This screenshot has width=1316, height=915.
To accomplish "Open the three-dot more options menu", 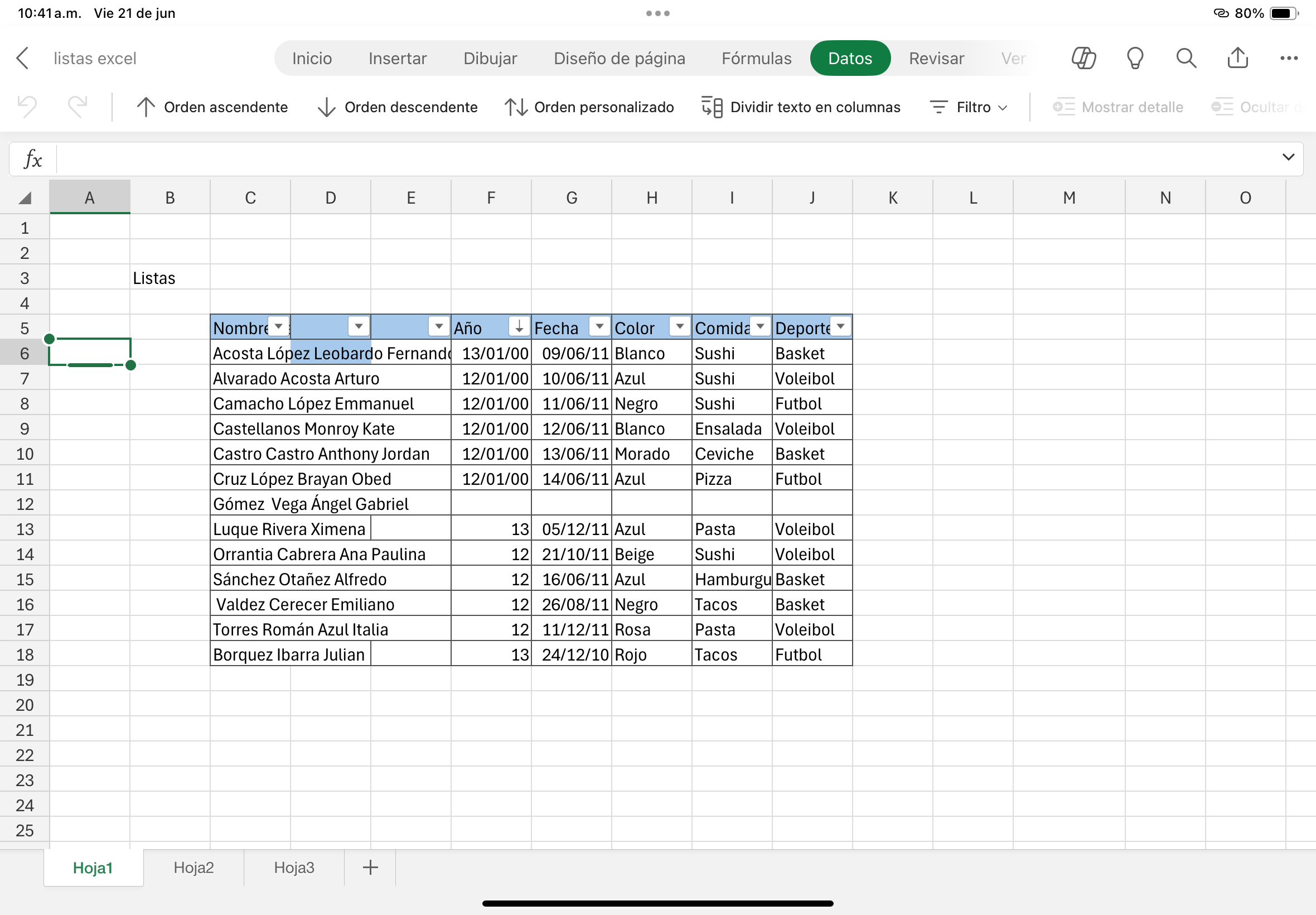I will (1289, 58).
